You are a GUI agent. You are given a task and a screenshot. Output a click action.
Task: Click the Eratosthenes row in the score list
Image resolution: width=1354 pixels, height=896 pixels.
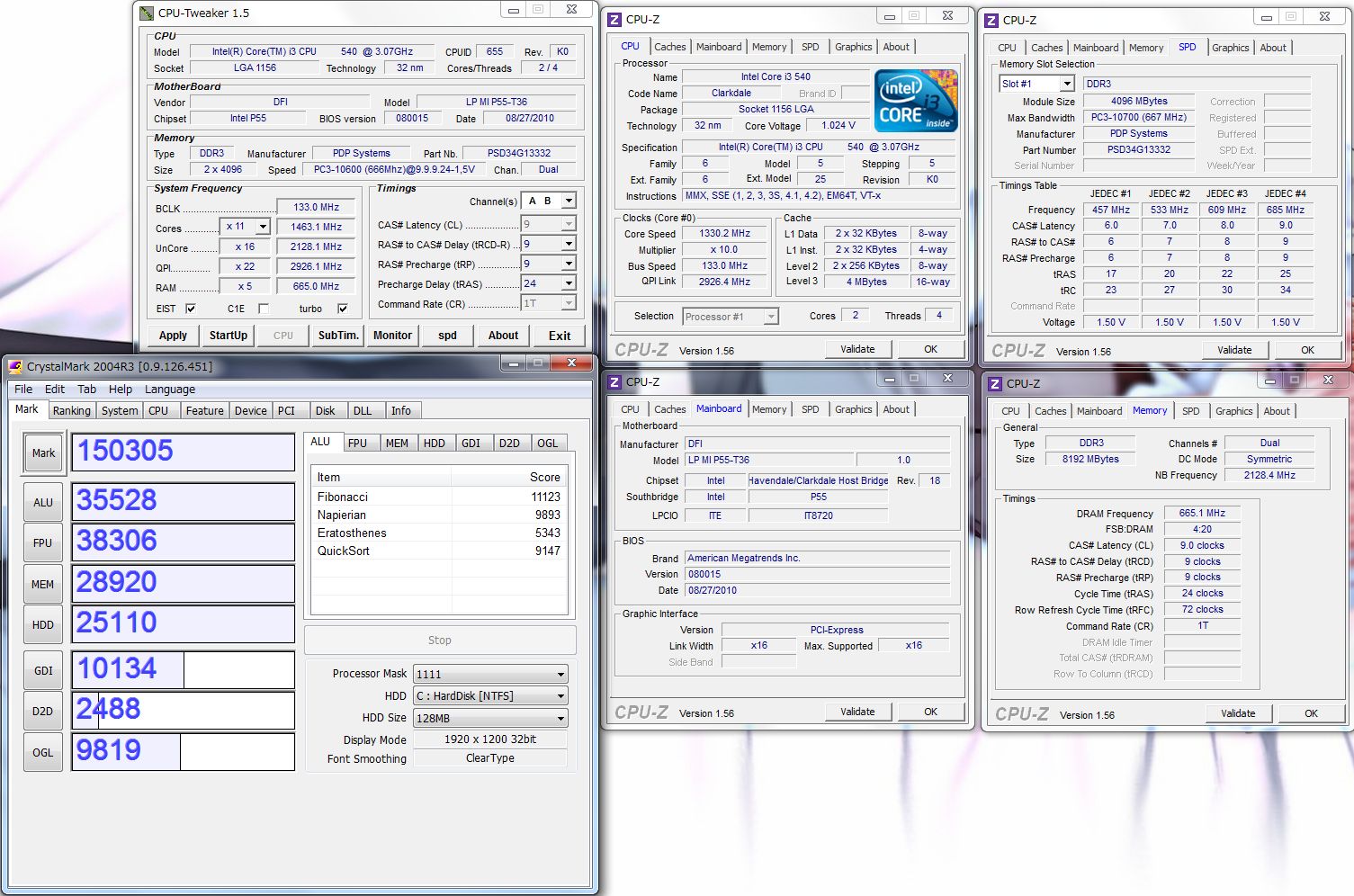point(439,533)
